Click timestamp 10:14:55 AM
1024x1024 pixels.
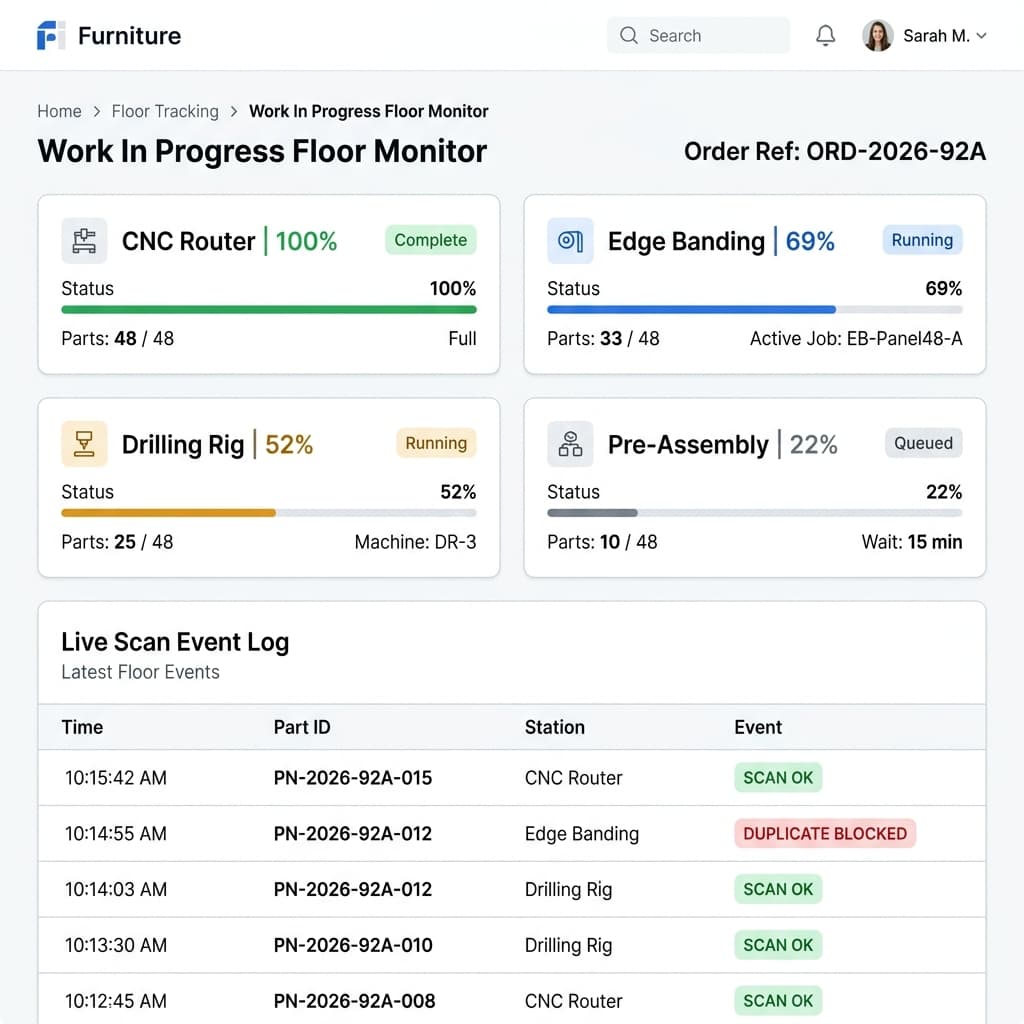[116, 833]
